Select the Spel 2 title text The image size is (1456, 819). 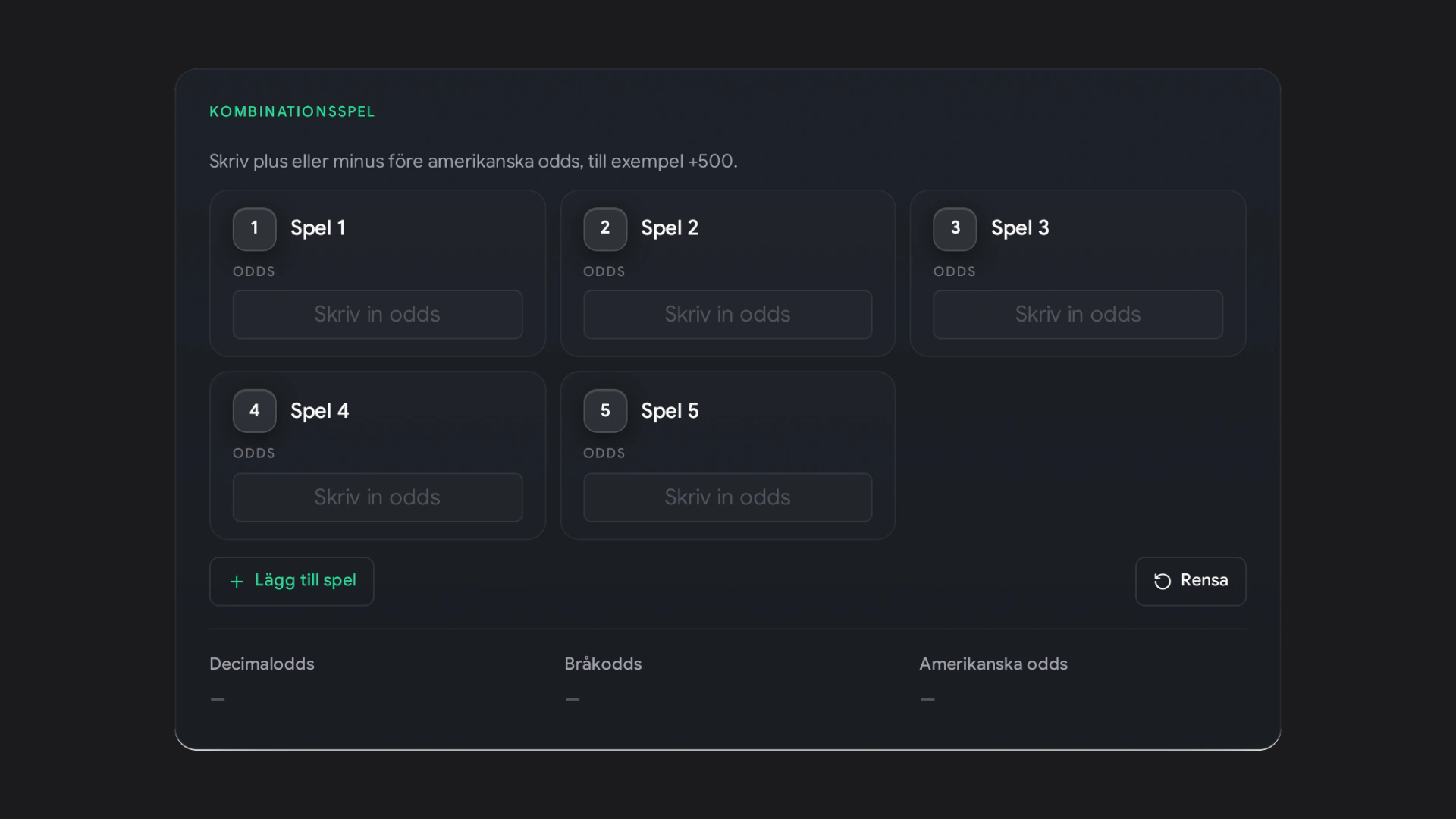point(670,228)
